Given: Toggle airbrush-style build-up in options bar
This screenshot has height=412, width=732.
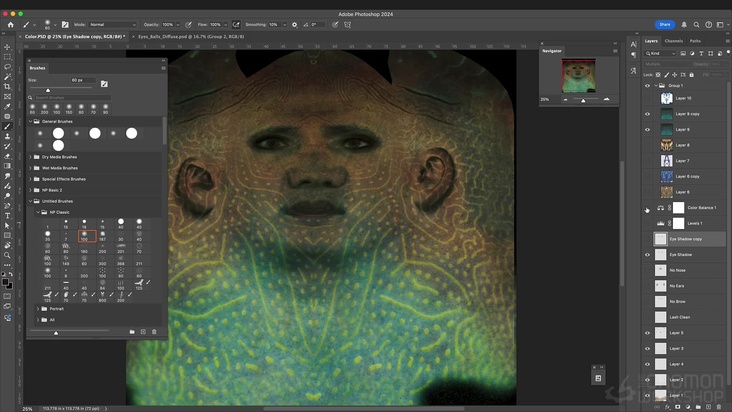Looking at the screenshot, I should pyautogui.click(x=236, y=25).
